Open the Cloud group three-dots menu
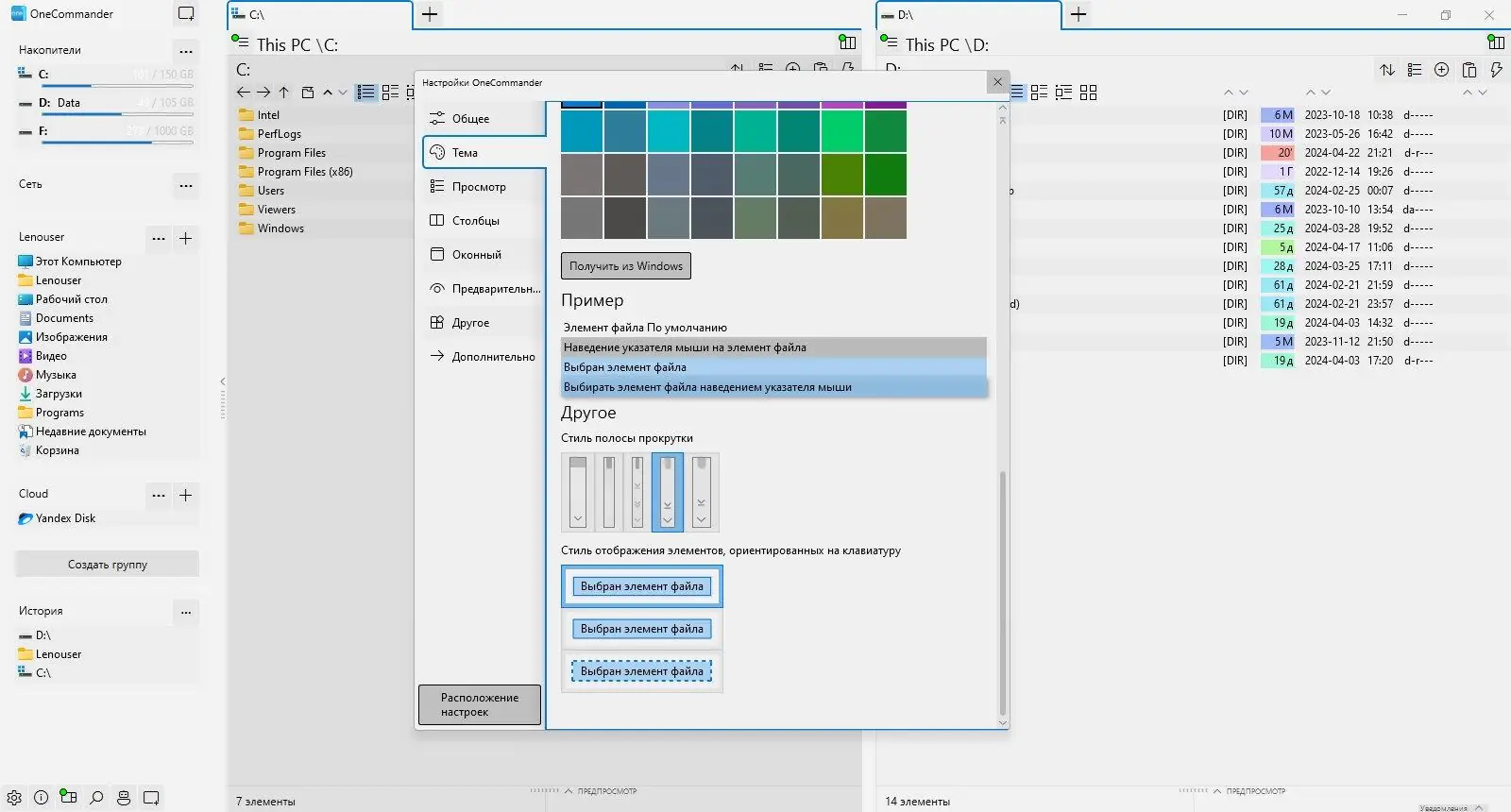Image resolution: width=1511 pixels, height=812 pixels. tap(159, 495)
